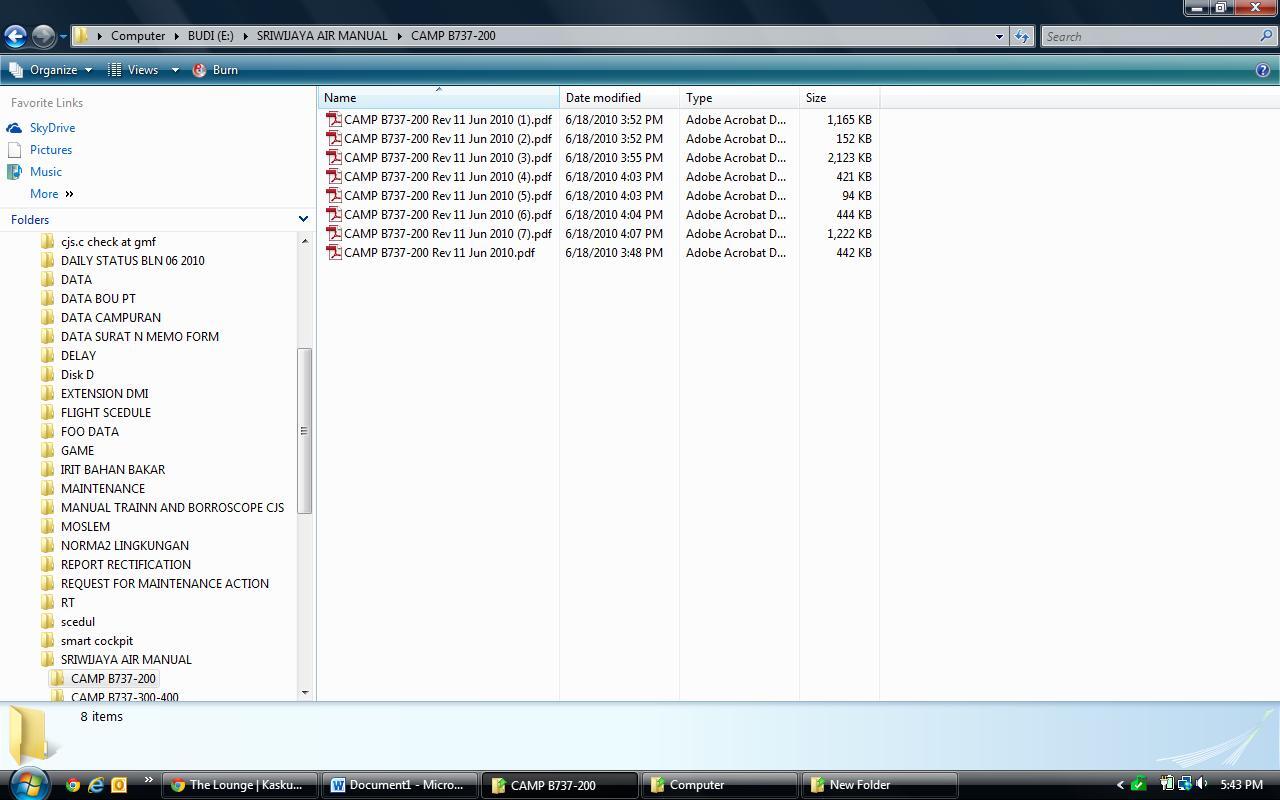Click the Views button
The width and height of the screenshot is (1280, 800).
point(134,70)
